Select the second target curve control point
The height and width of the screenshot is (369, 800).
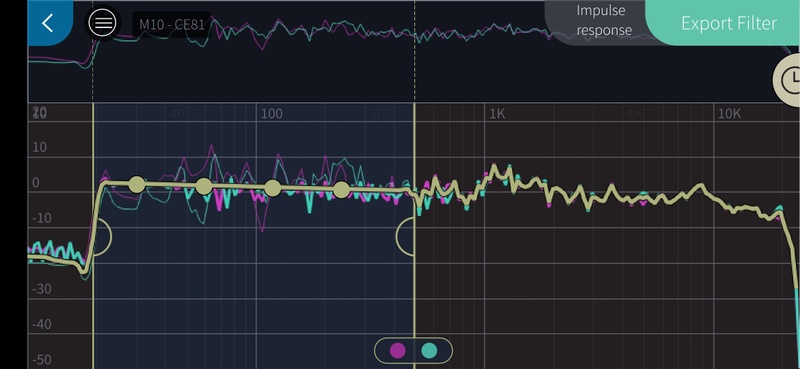coord(204,186)
